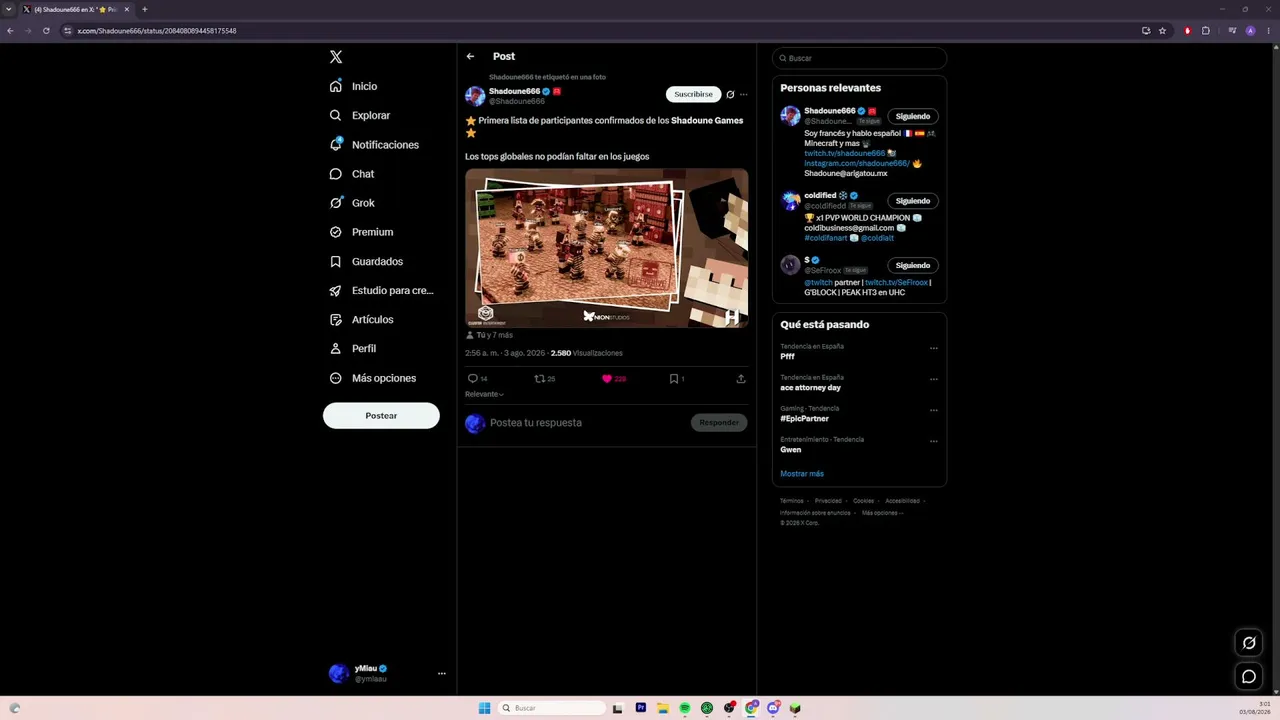Open a new browser tab
The image size is (1280, 720).
pos(144,10)
